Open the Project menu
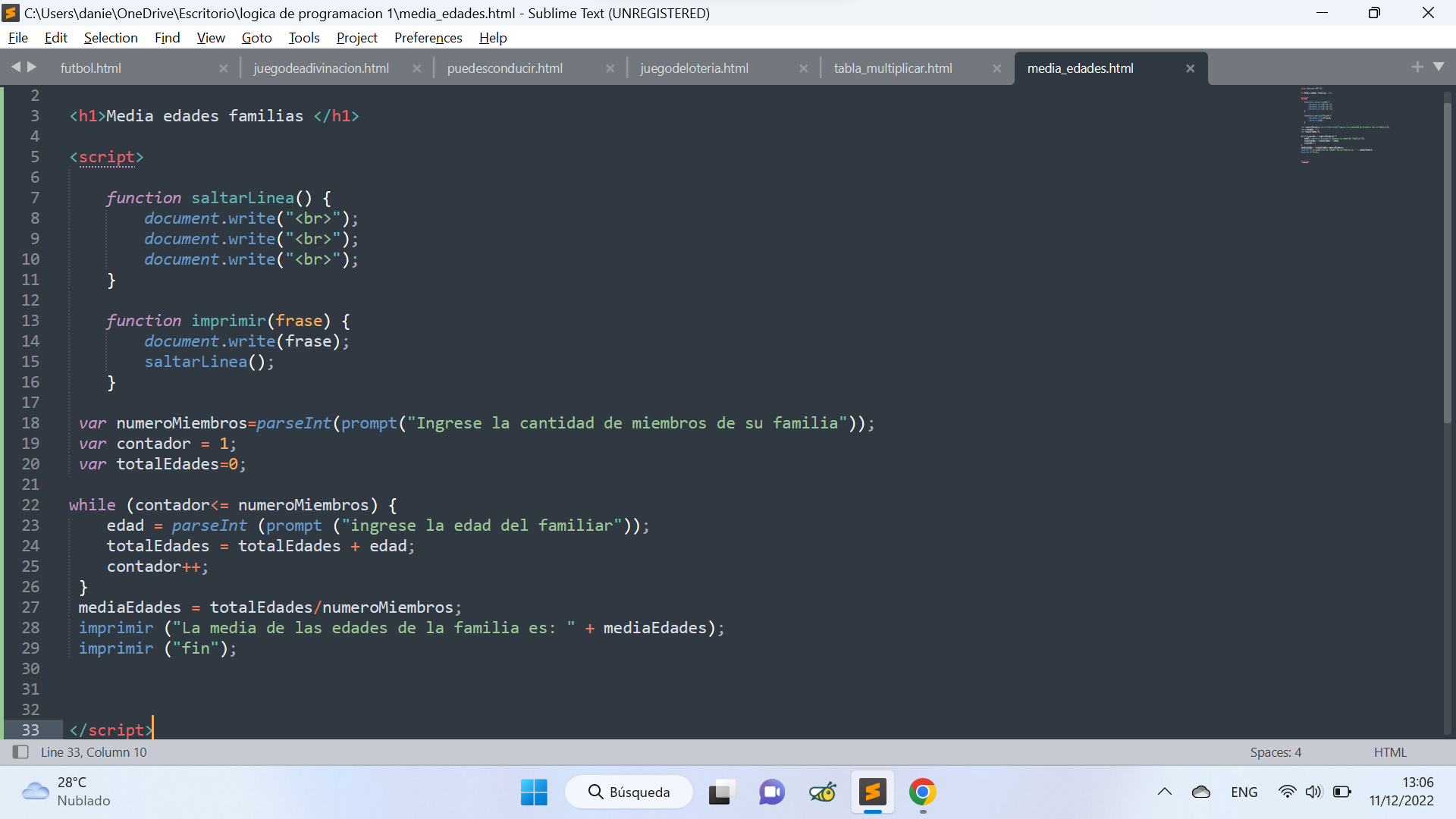Screen dimensions: 1456x819 pyautogui.click(x=356, y=38)
